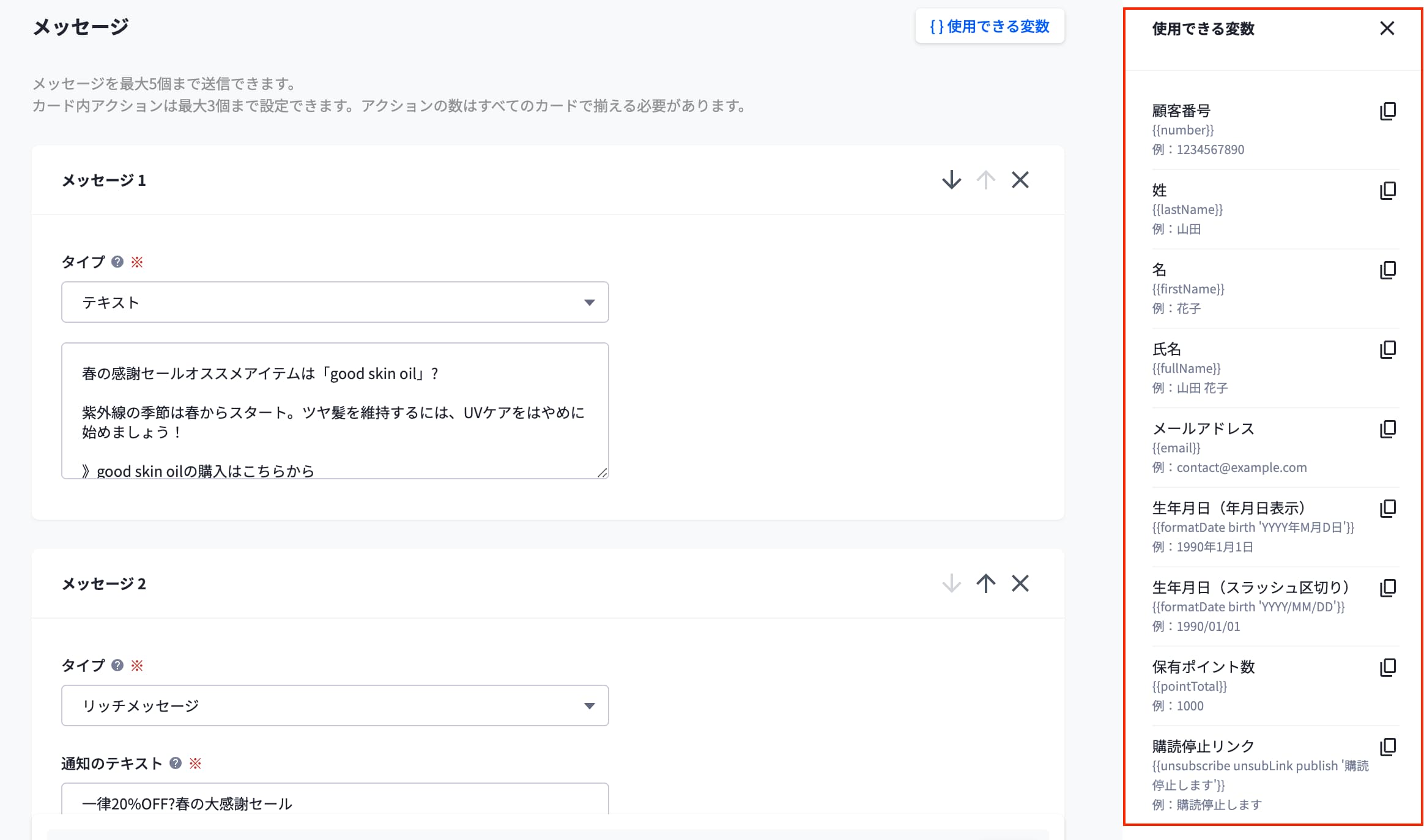
Task: Copy the メールアドレス variable
Action: click(1389, 429)
